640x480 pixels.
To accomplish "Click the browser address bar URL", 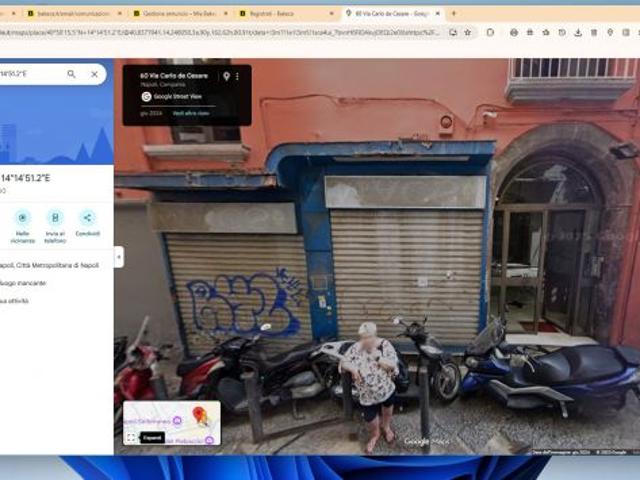I will [x=220, y=32].
